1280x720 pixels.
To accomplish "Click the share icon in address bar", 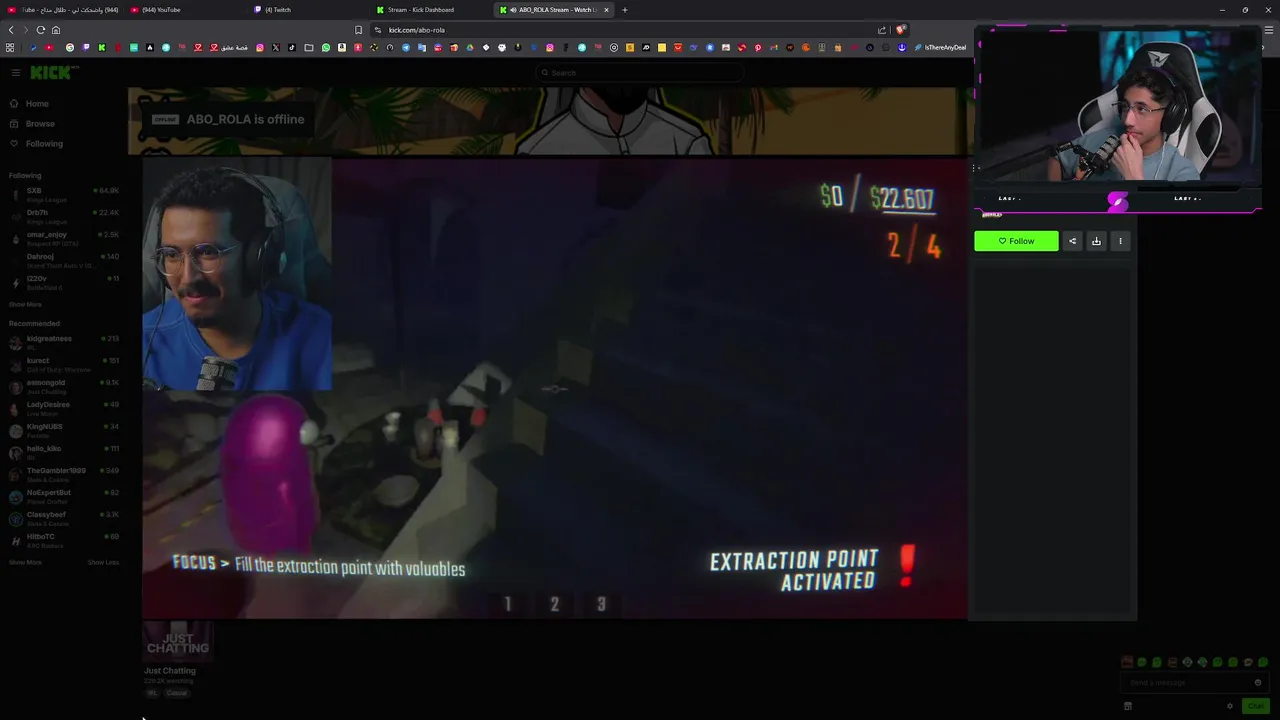I will coord(882,30).
